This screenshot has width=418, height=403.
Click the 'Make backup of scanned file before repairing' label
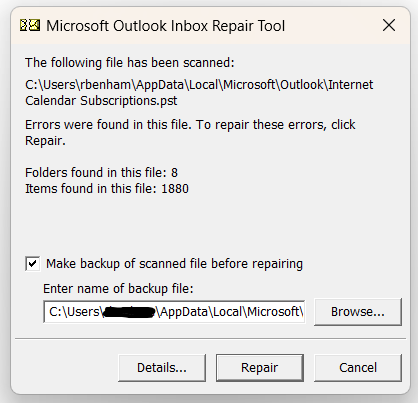coord(174,264)
